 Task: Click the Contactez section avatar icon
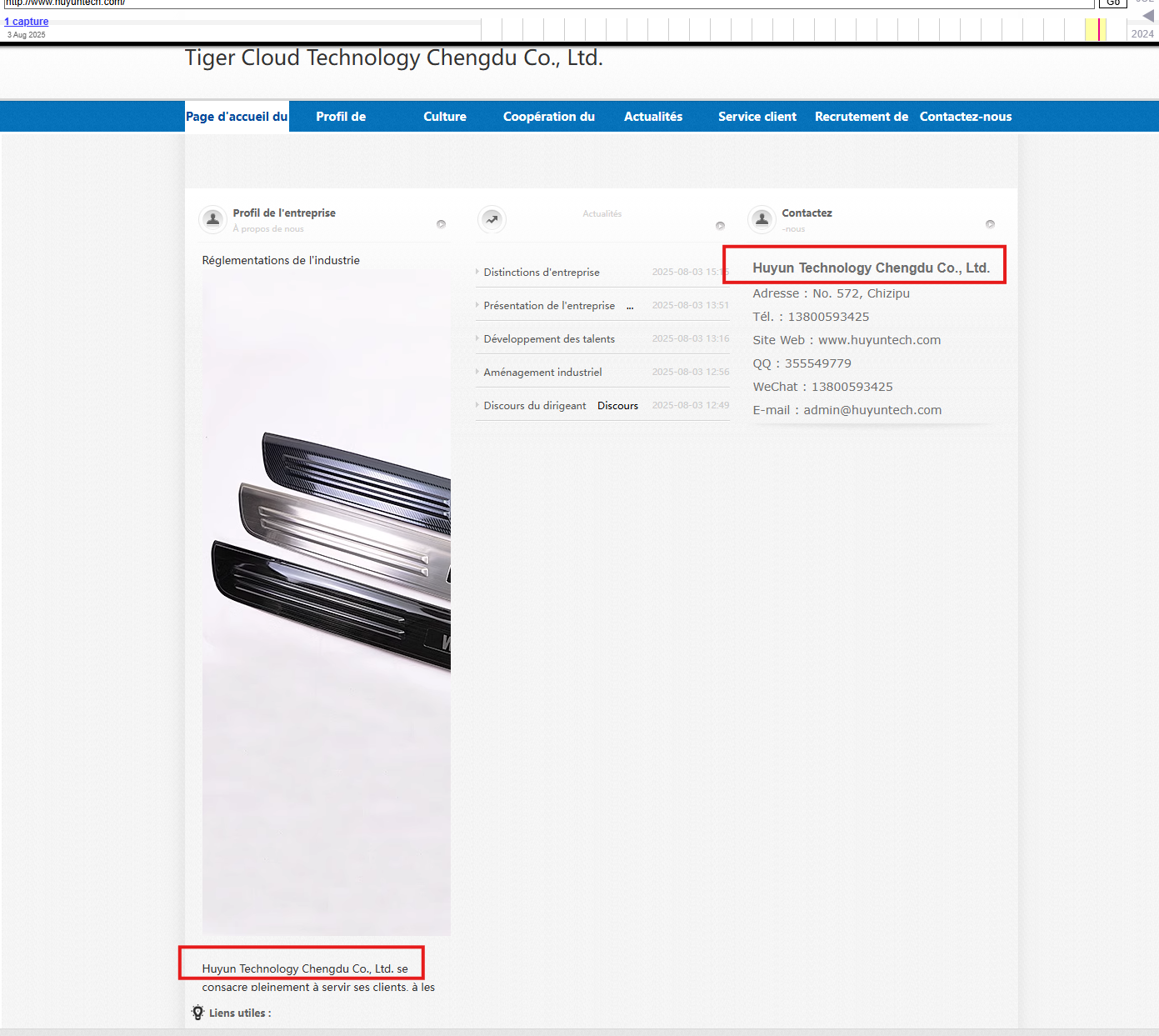point(762,219)
